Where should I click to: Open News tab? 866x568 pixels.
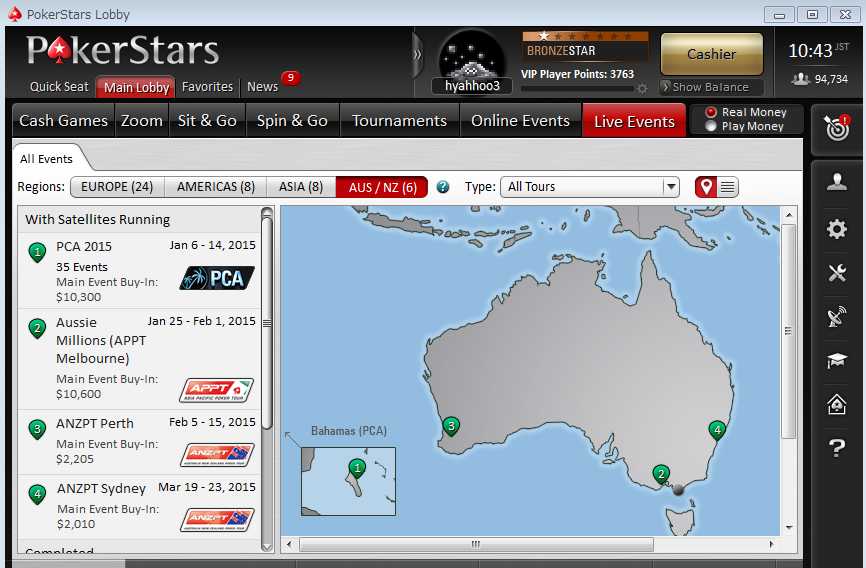click(262, 87)
